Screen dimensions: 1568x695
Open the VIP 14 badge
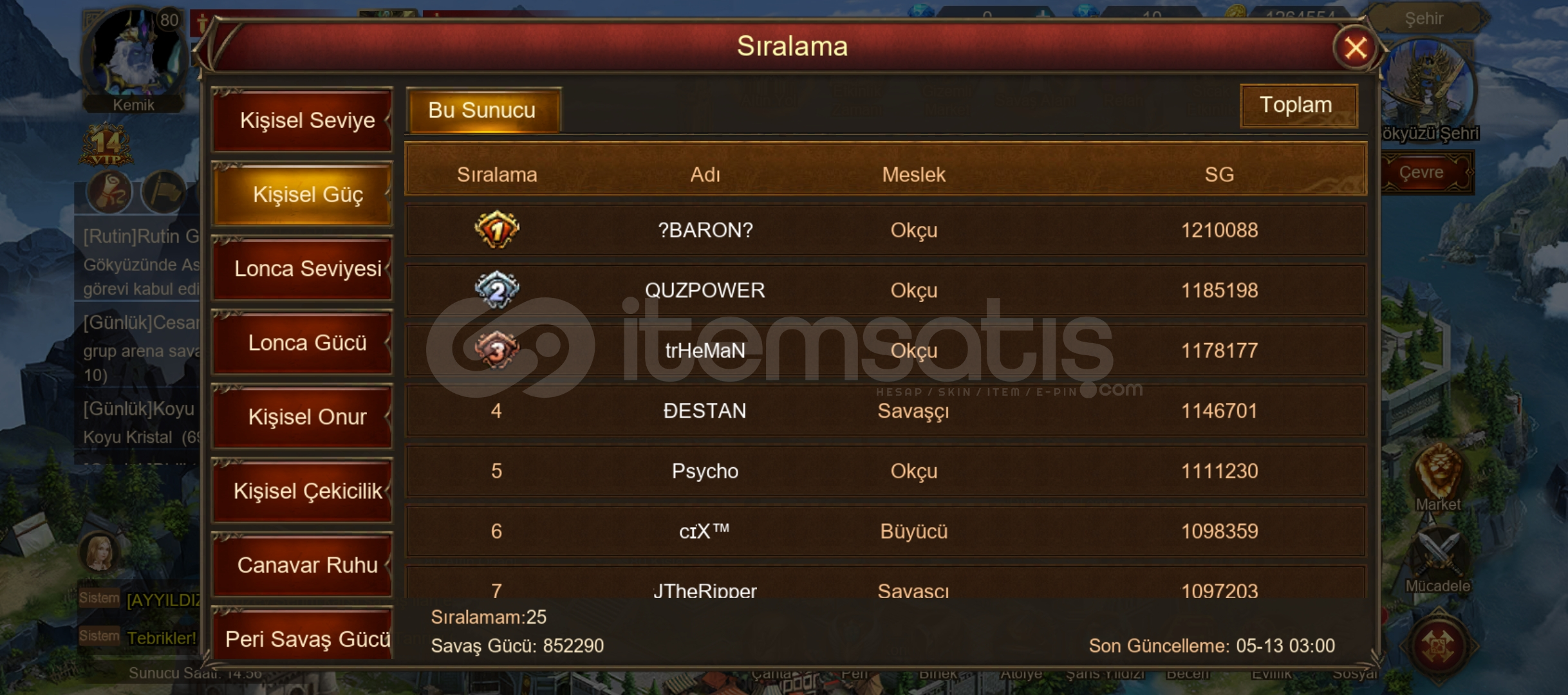click(106, 145)
